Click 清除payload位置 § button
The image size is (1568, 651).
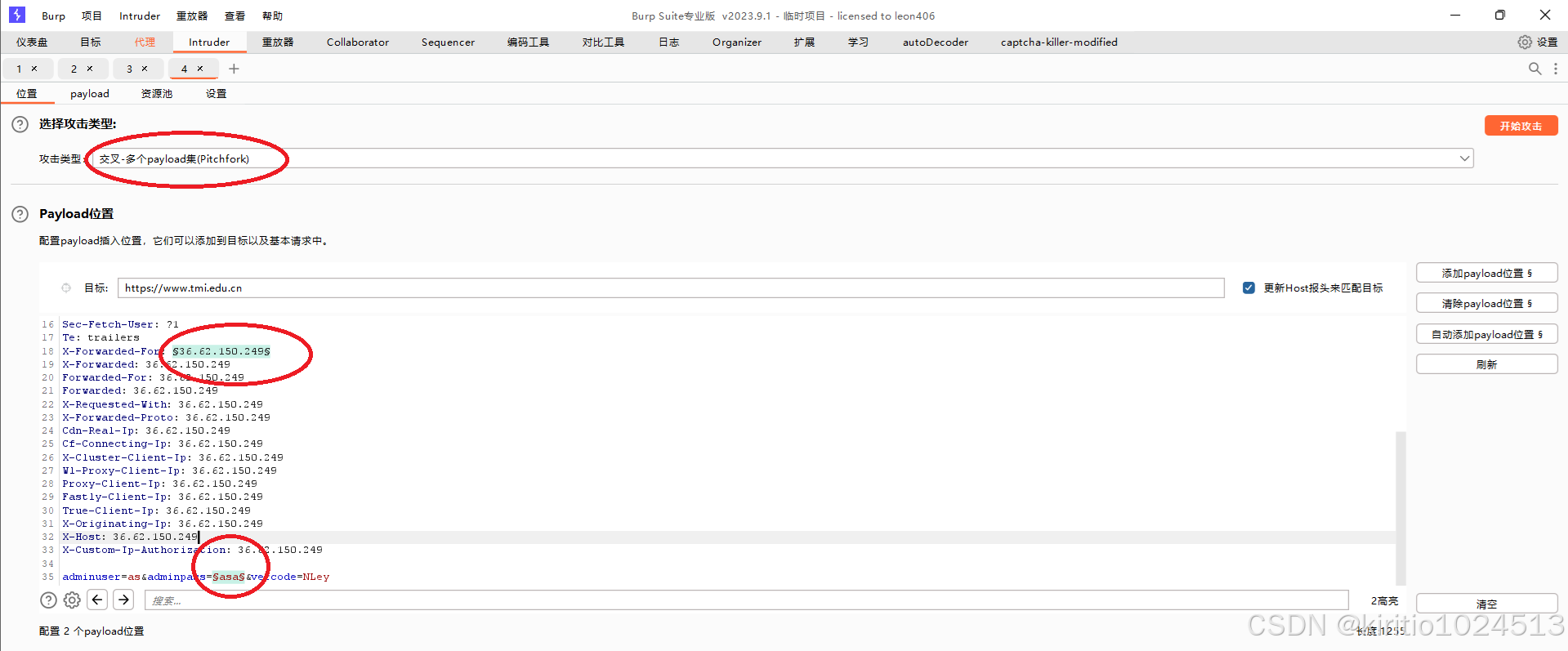pos(1486,303)
